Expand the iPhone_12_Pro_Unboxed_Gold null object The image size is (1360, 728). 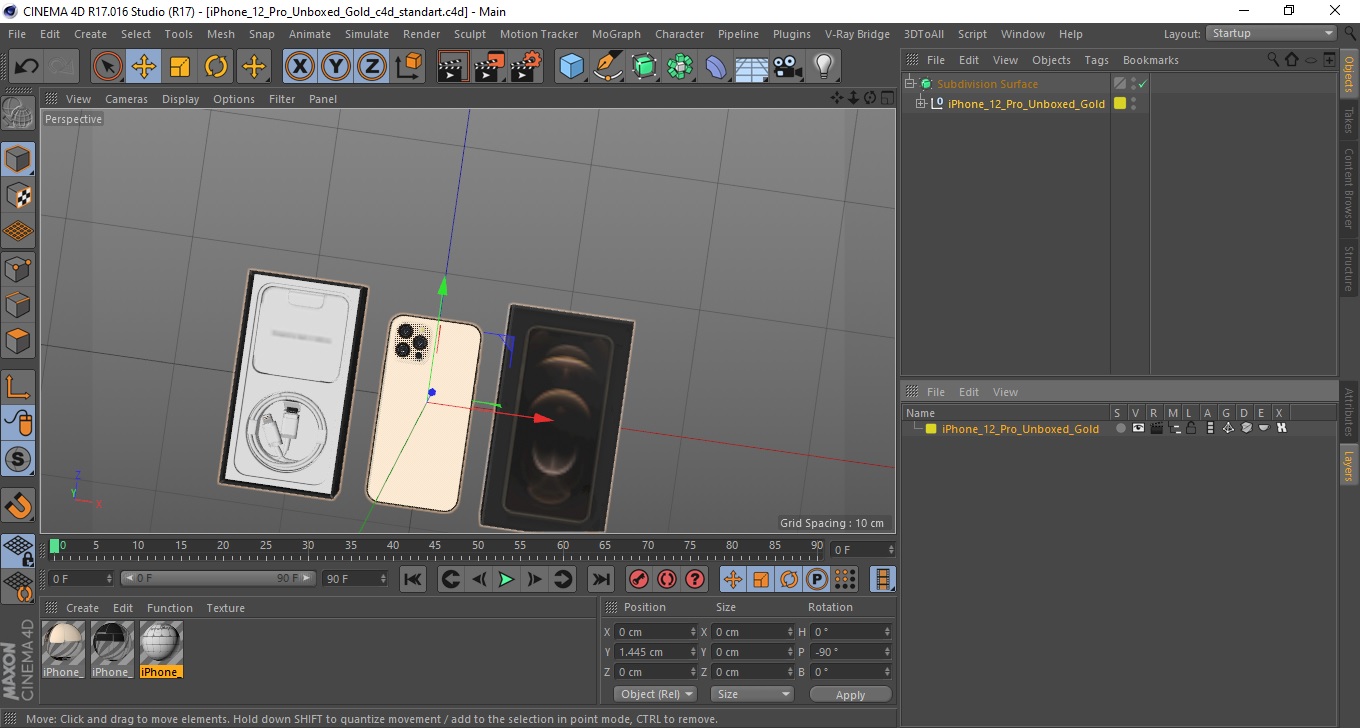click(x=921, y=104)
